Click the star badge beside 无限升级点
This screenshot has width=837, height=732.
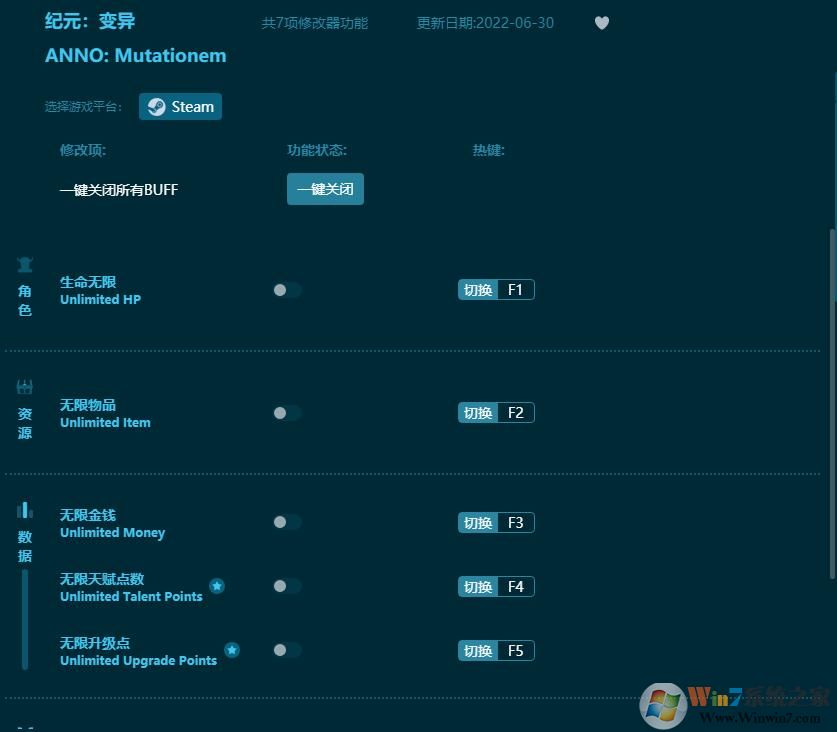tap(232, 649)
